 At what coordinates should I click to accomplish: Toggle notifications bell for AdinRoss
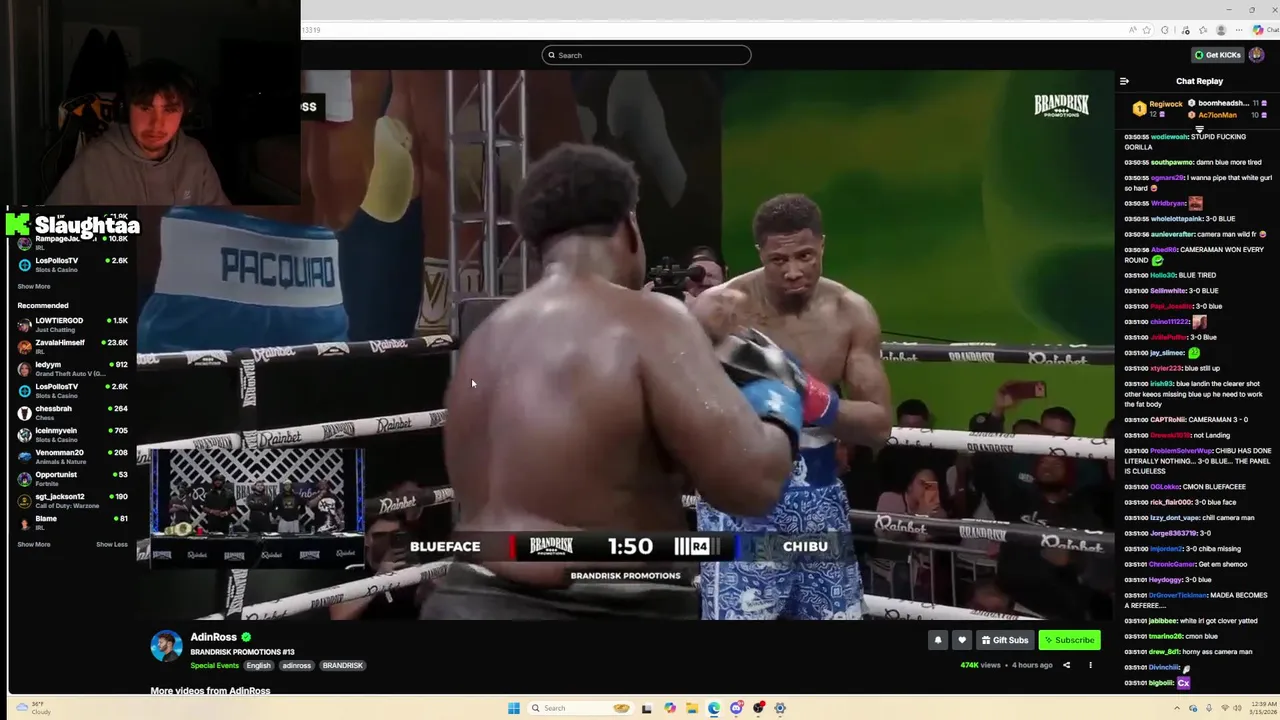(x=937, y=640)
